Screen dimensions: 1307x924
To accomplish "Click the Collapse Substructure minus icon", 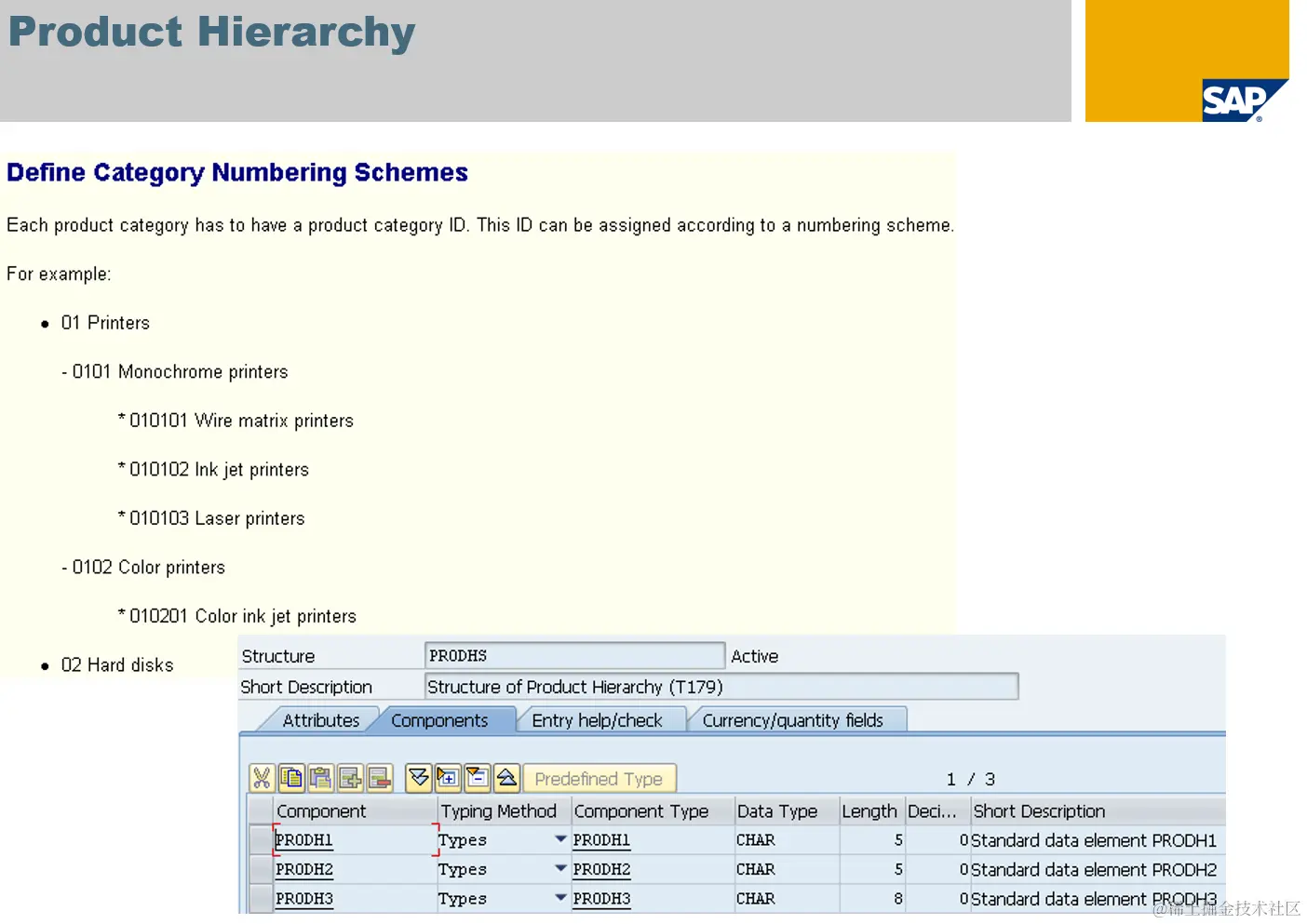I will pos(478,777).
